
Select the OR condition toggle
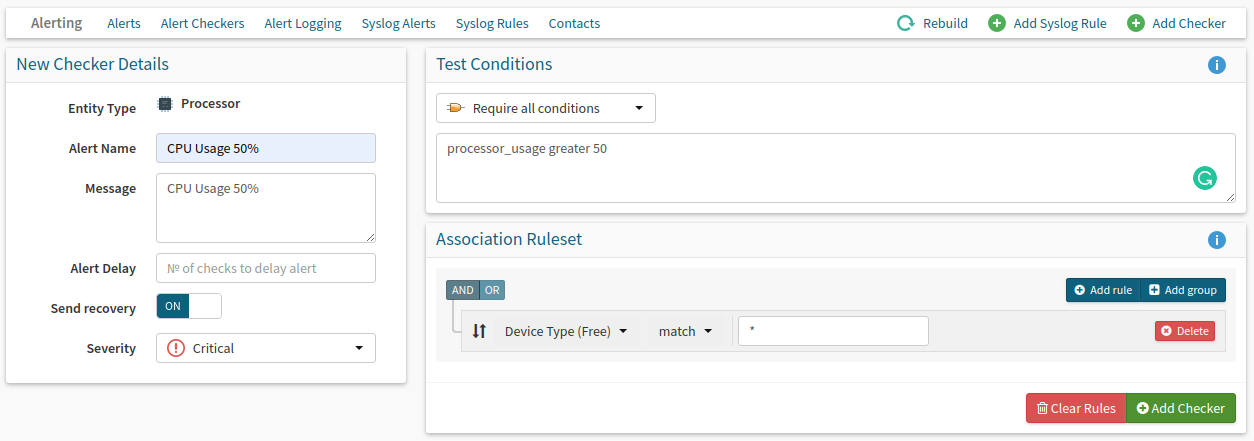(492, 290)
